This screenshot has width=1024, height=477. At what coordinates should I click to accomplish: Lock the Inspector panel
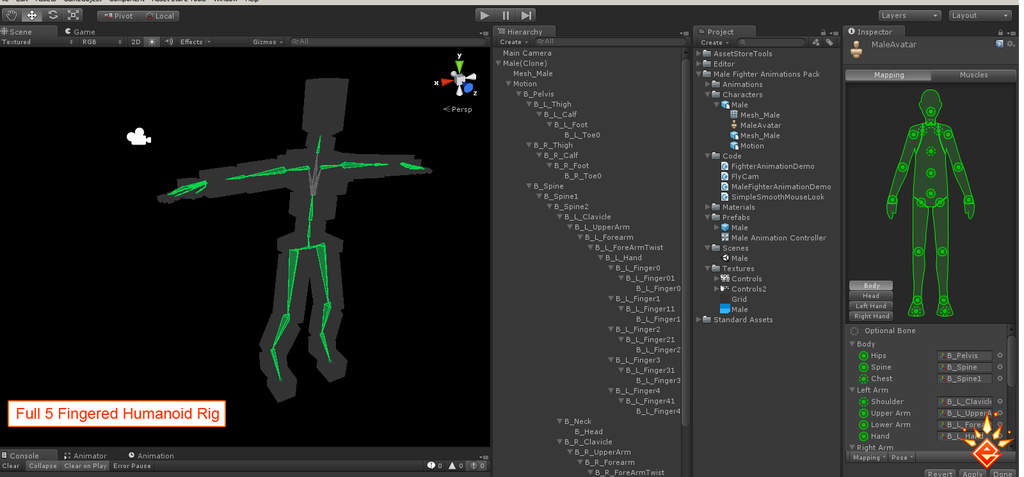pos(1000,32)
